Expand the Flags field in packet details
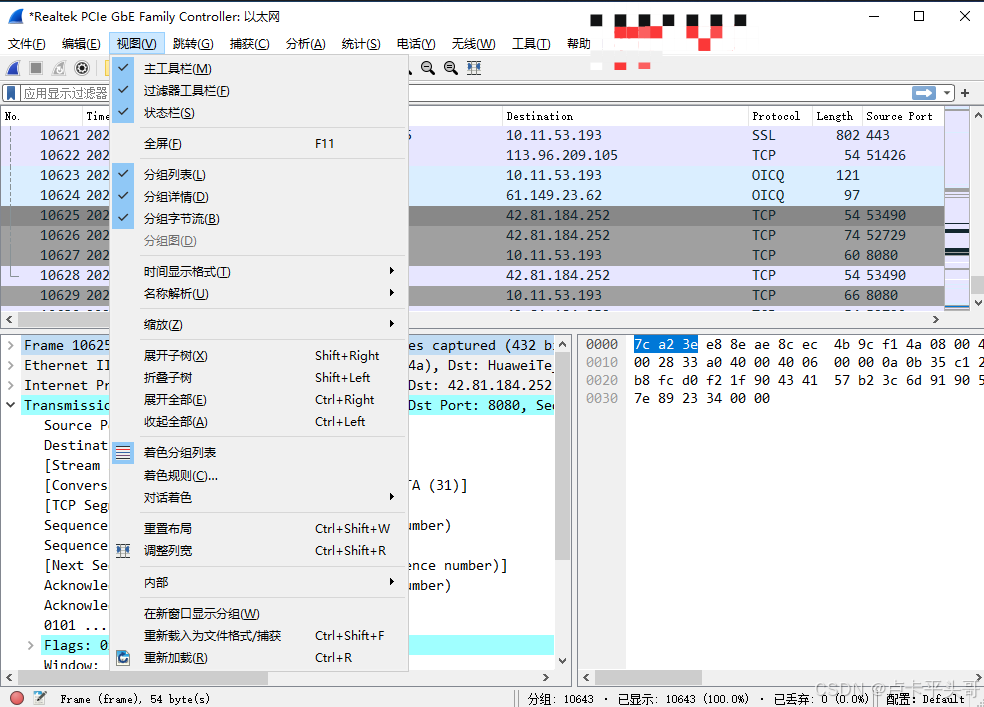 pyautogui.click(x=30, y=645)
